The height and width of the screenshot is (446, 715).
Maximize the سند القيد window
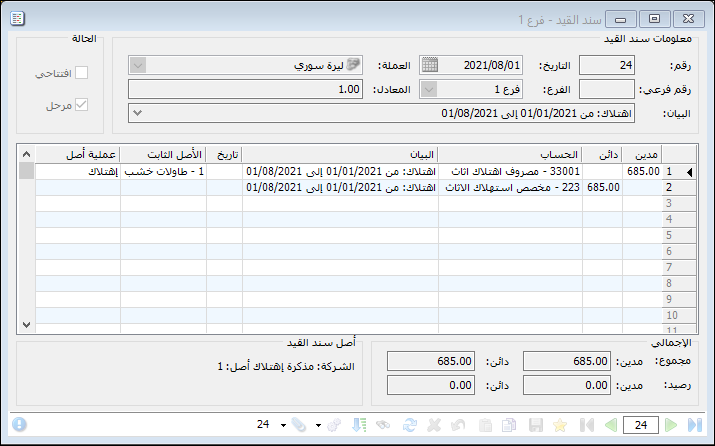[x=654, y=19]
